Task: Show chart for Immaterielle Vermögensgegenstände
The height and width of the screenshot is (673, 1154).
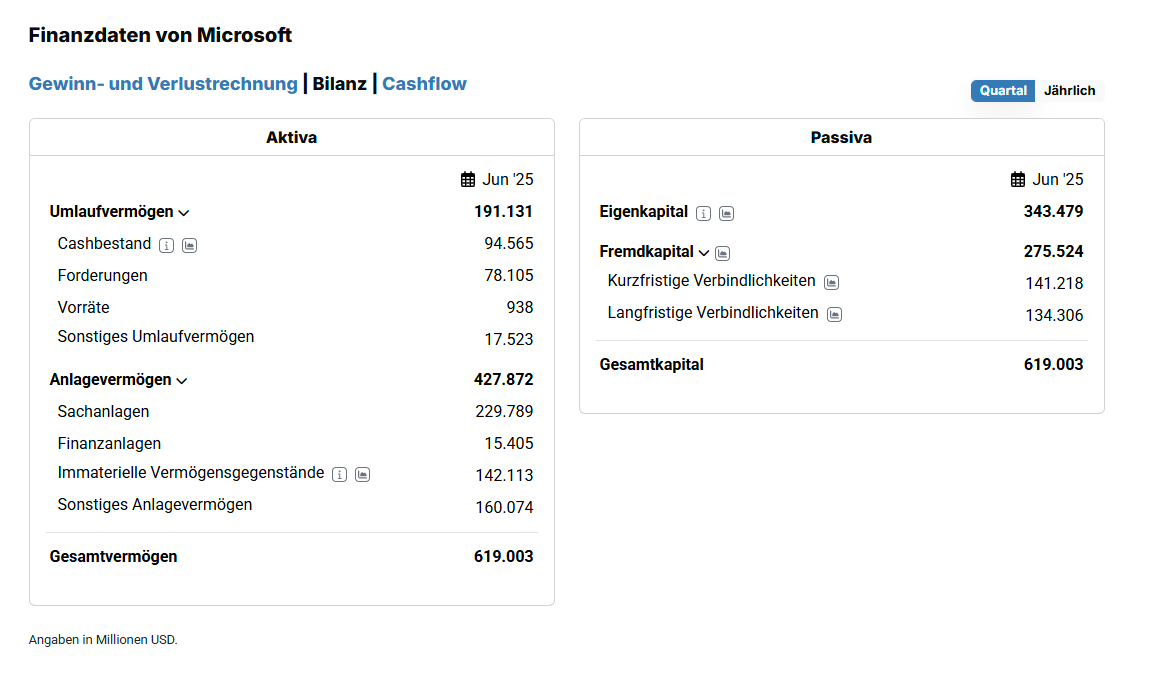Action: [x=362, y=474]
